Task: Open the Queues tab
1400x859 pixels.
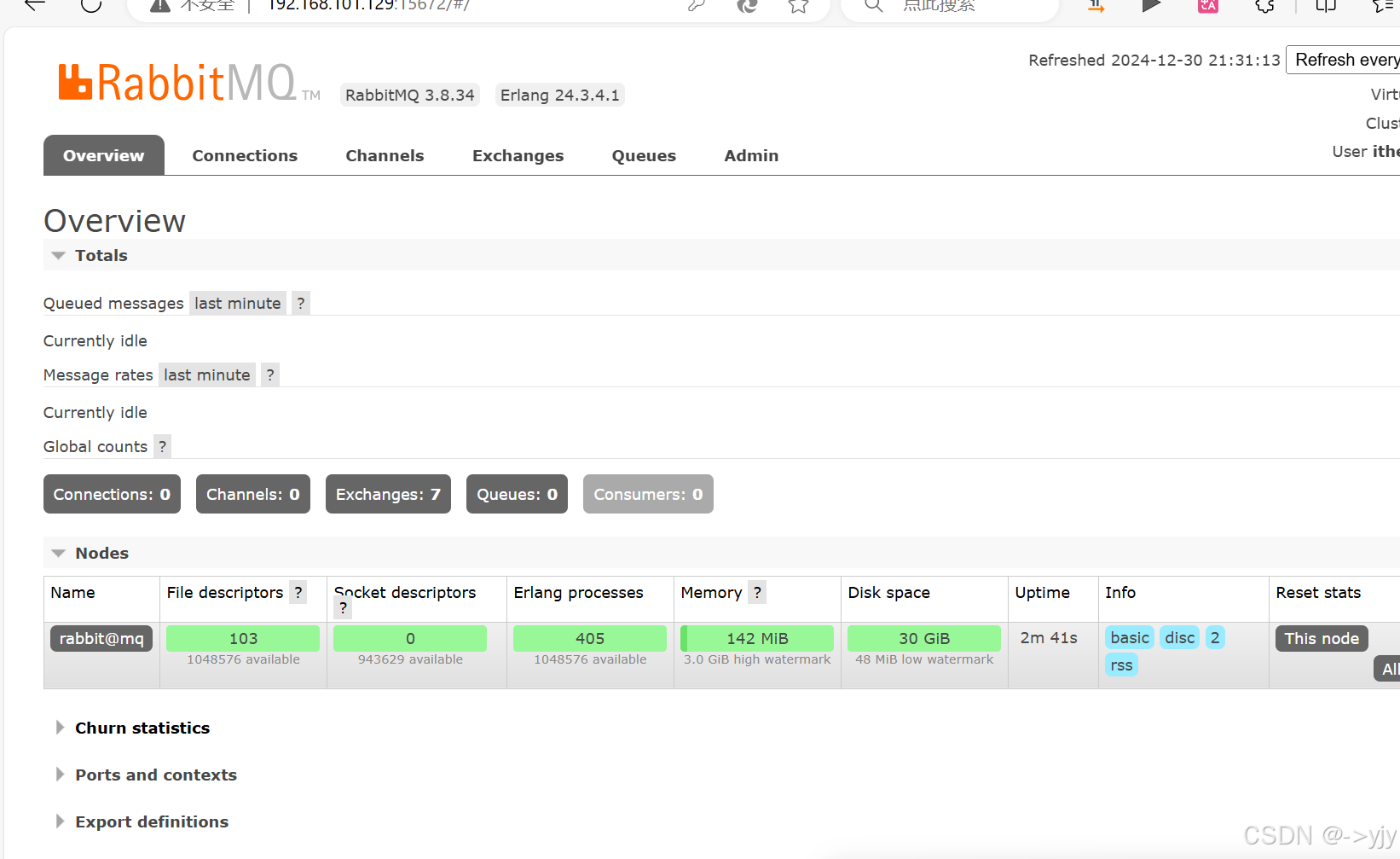Action: pos(644,155)
